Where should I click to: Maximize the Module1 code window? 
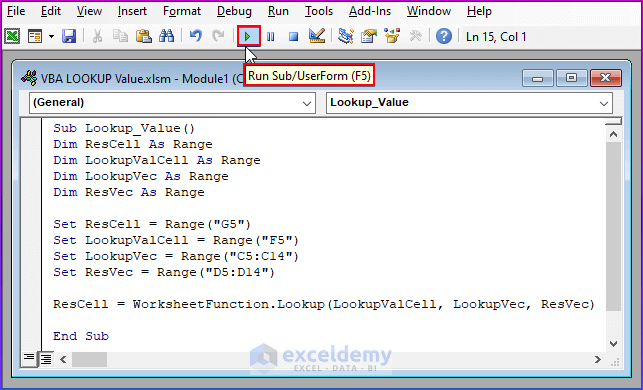coord(571,78)
